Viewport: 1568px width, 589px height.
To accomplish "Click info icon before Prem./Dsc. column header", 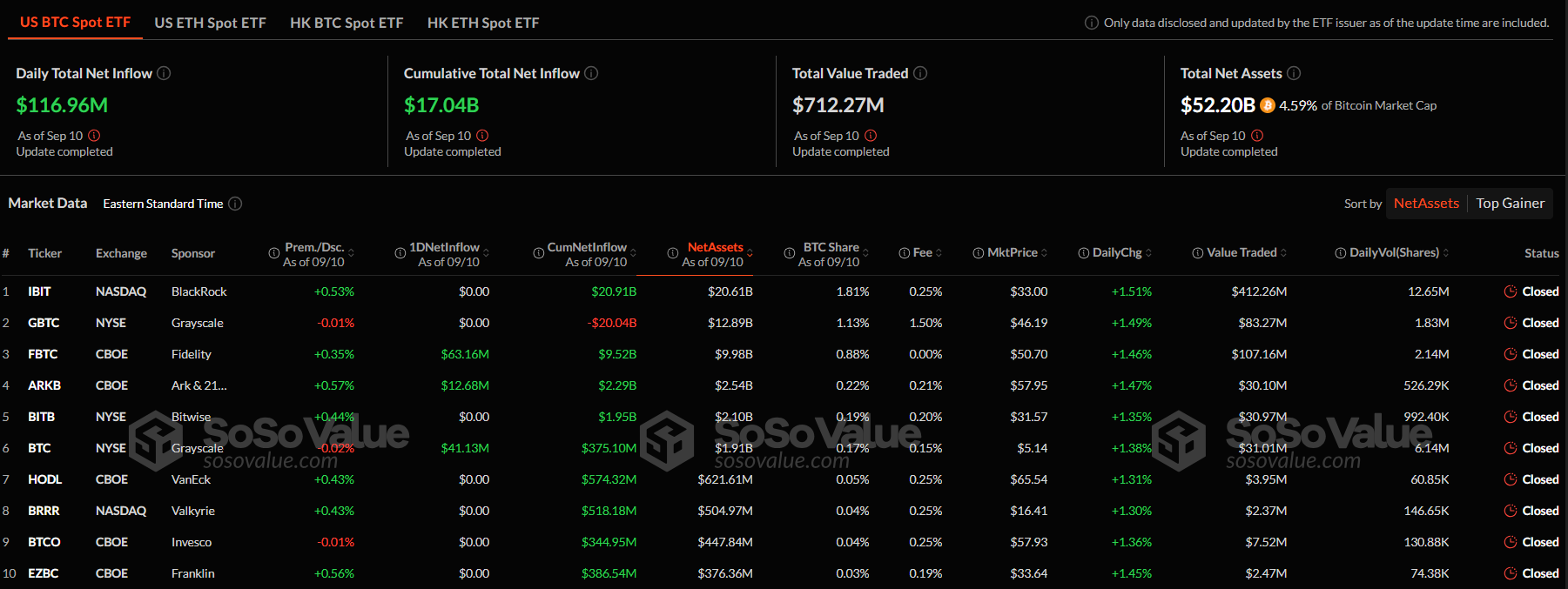I will coord(274,253).
